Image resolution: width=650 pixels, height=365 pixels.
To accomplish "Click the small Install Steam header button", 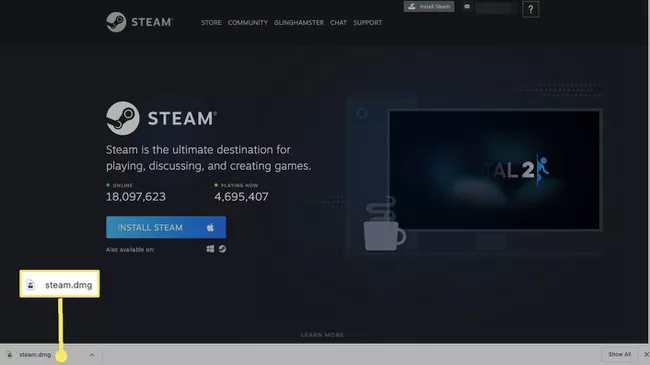I will click(429, 6).
